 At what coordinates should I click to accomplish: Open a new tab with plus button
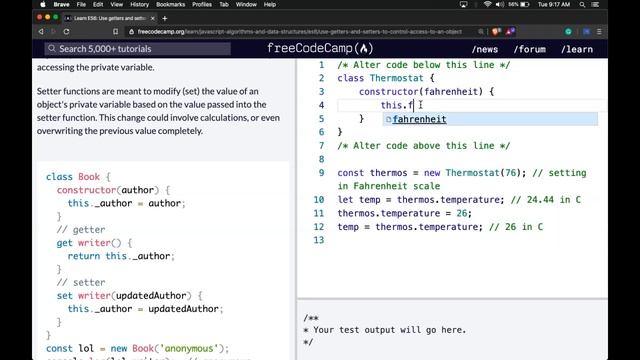[x=165, y=18]
